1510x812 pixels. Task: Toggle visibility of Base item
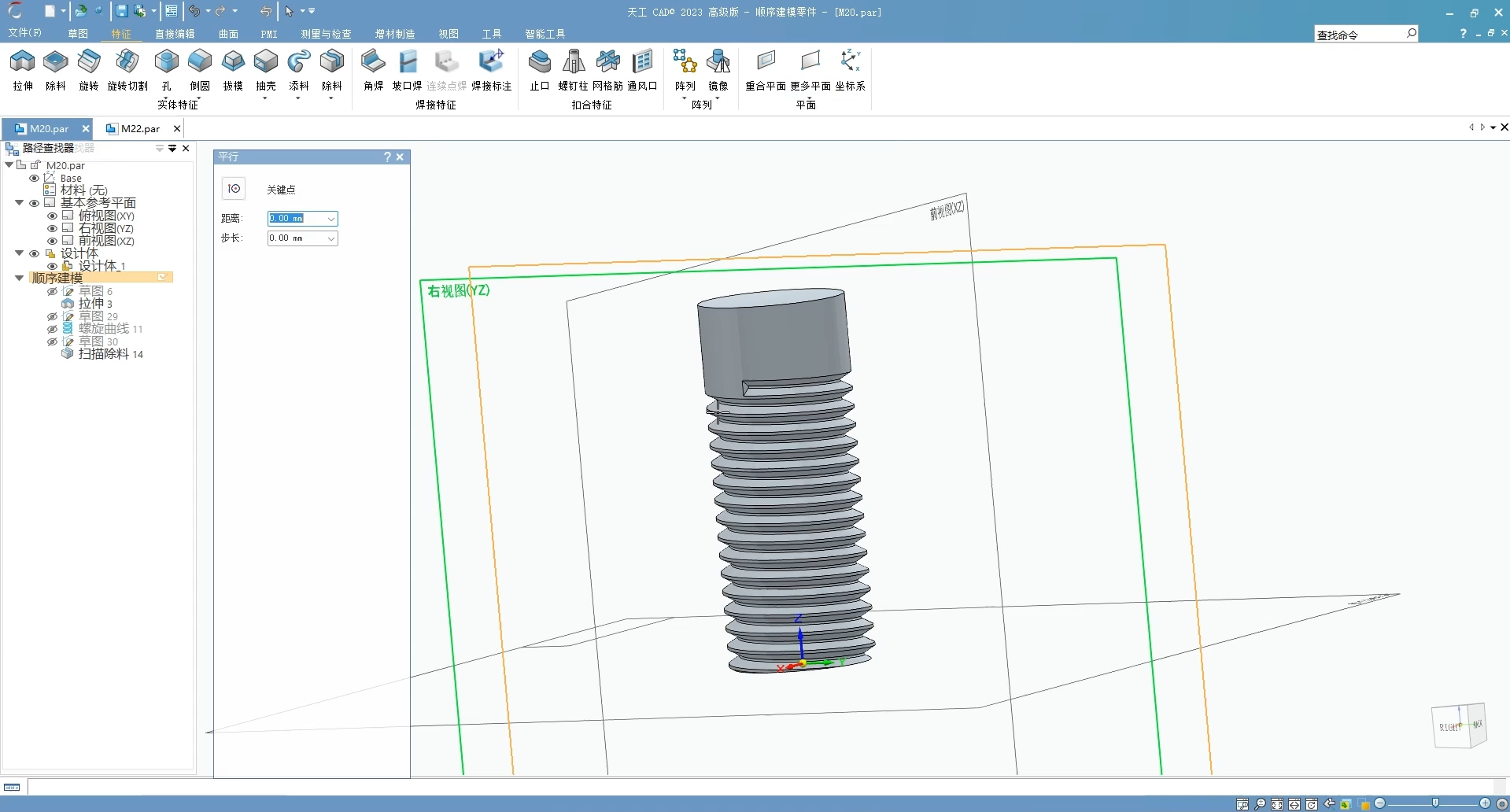click(34, 178)
